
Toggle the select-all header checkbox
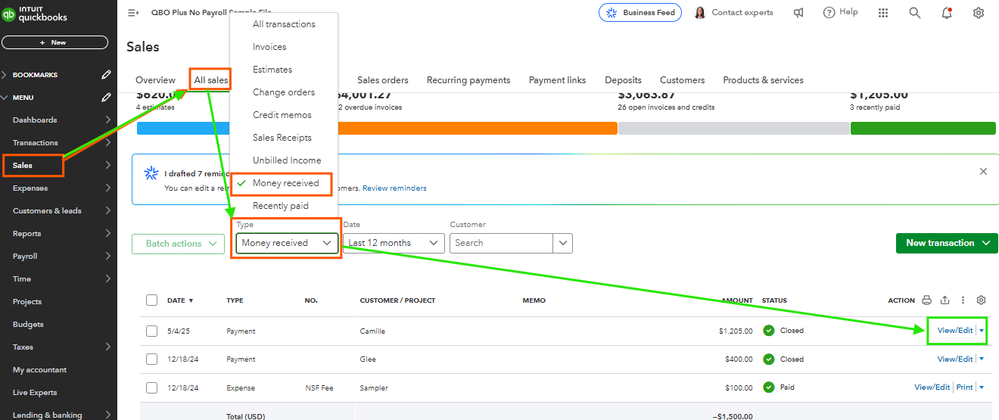[x=152, y=300]
